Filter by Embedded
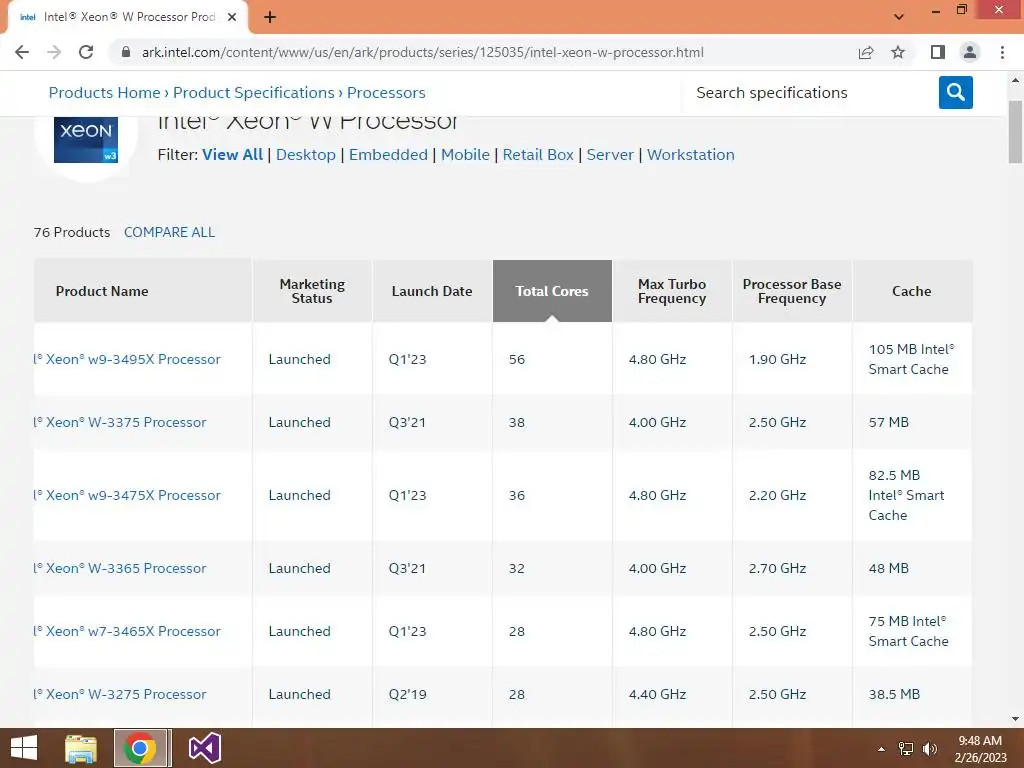1024x768 pixels. (x=388, y=155)
